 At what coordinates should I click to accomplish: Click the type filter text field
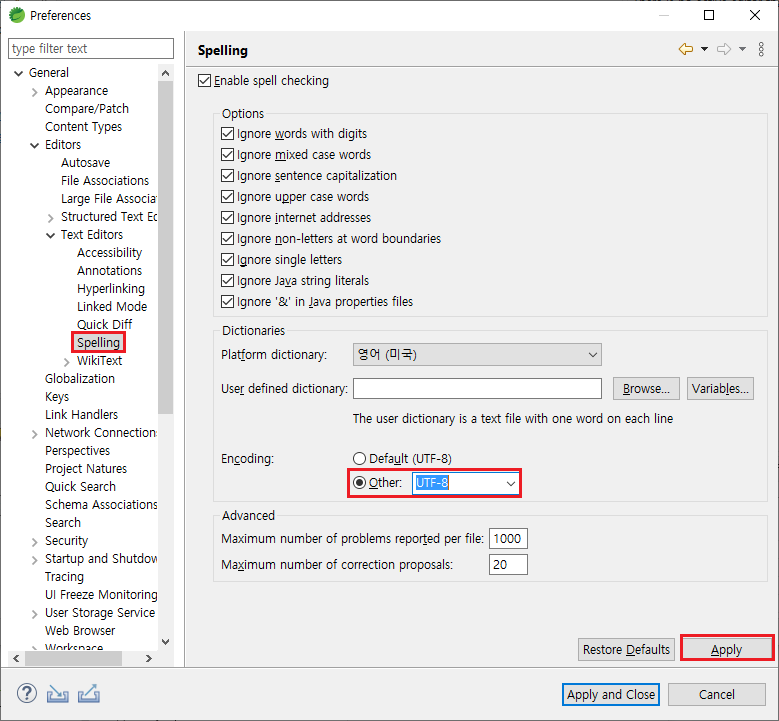pyautogui.click(x=91, y=49)
